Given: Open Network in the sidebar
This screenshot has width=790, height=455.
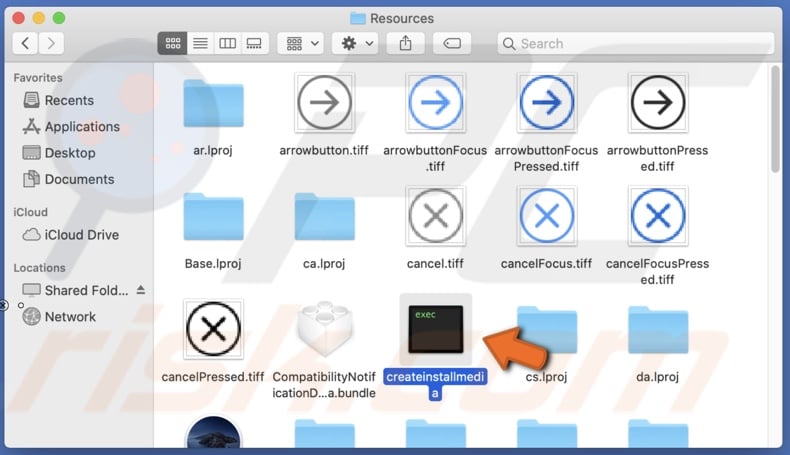Looking at the screenshot, I should [x=59, y=316].
